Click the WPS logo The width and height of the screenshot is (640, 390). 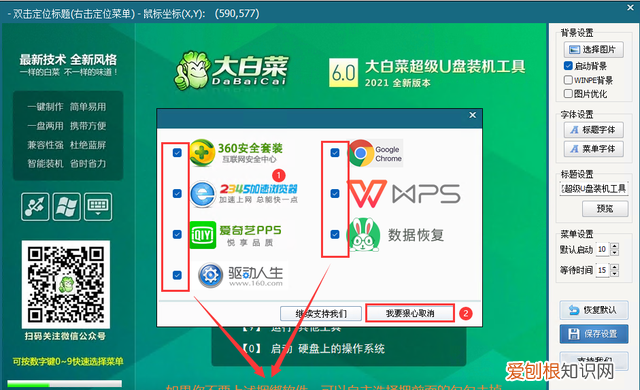click(404, 193)
